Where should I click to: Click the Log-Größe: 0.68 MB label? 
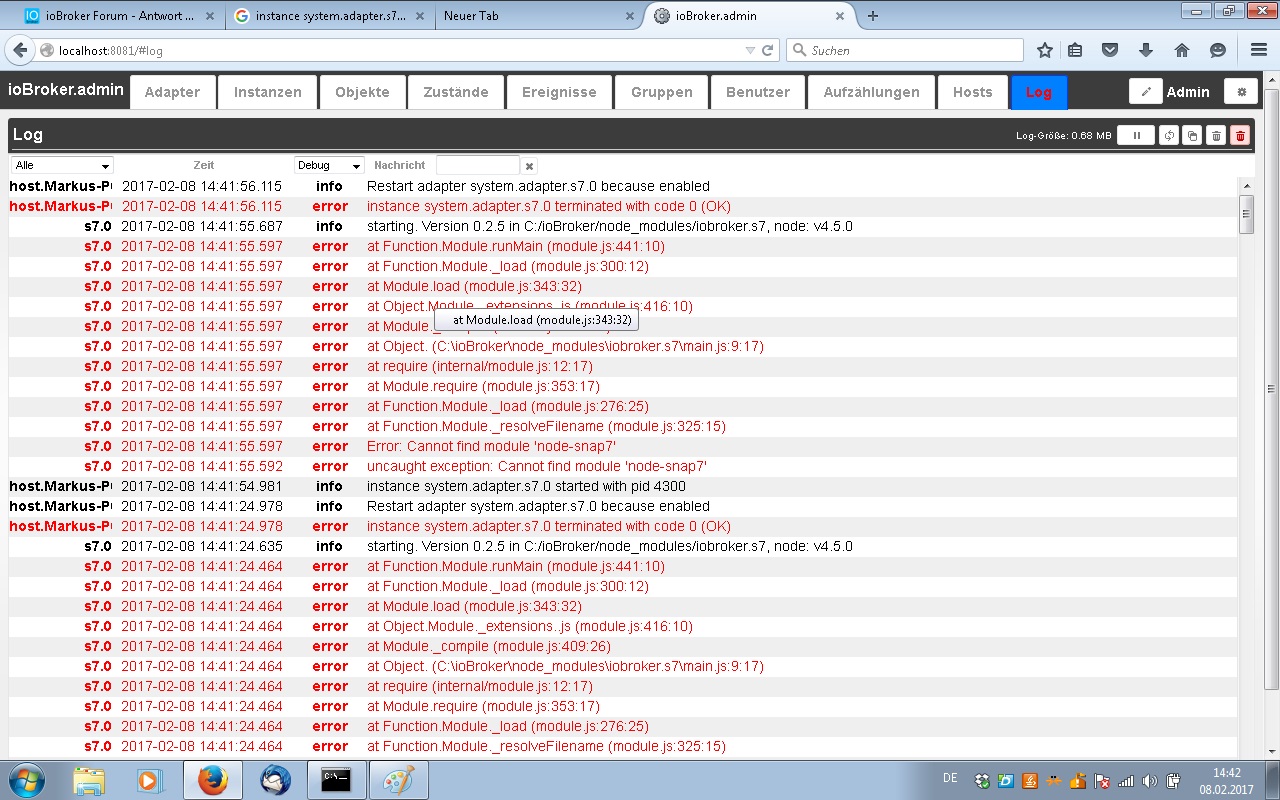pos(1063,135)
